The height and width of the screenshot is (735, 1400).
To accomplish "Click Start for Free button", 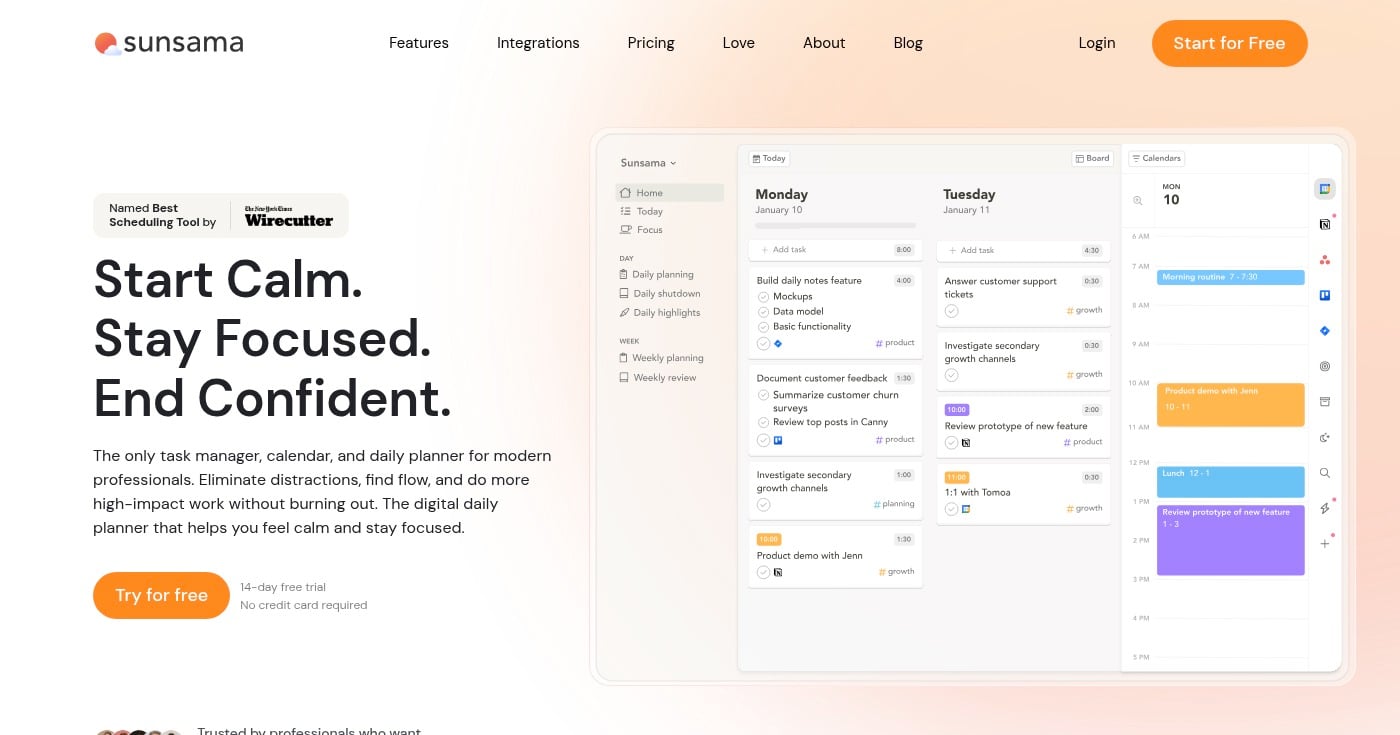I will [x=1229, y=43].
